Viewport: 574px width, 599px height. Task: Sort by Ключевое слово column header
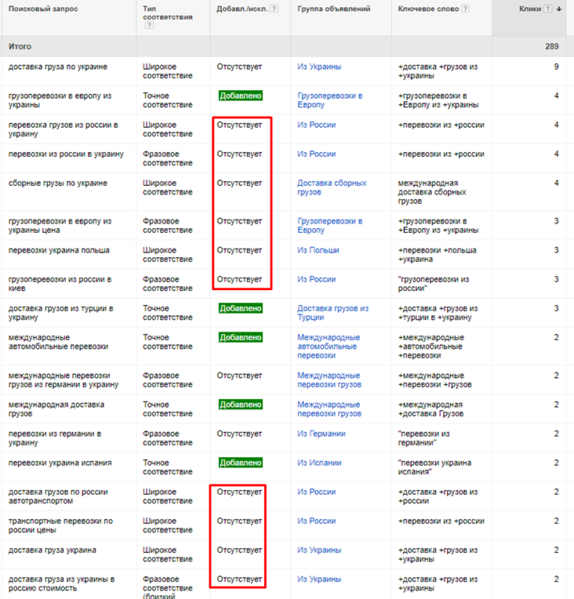428,9
